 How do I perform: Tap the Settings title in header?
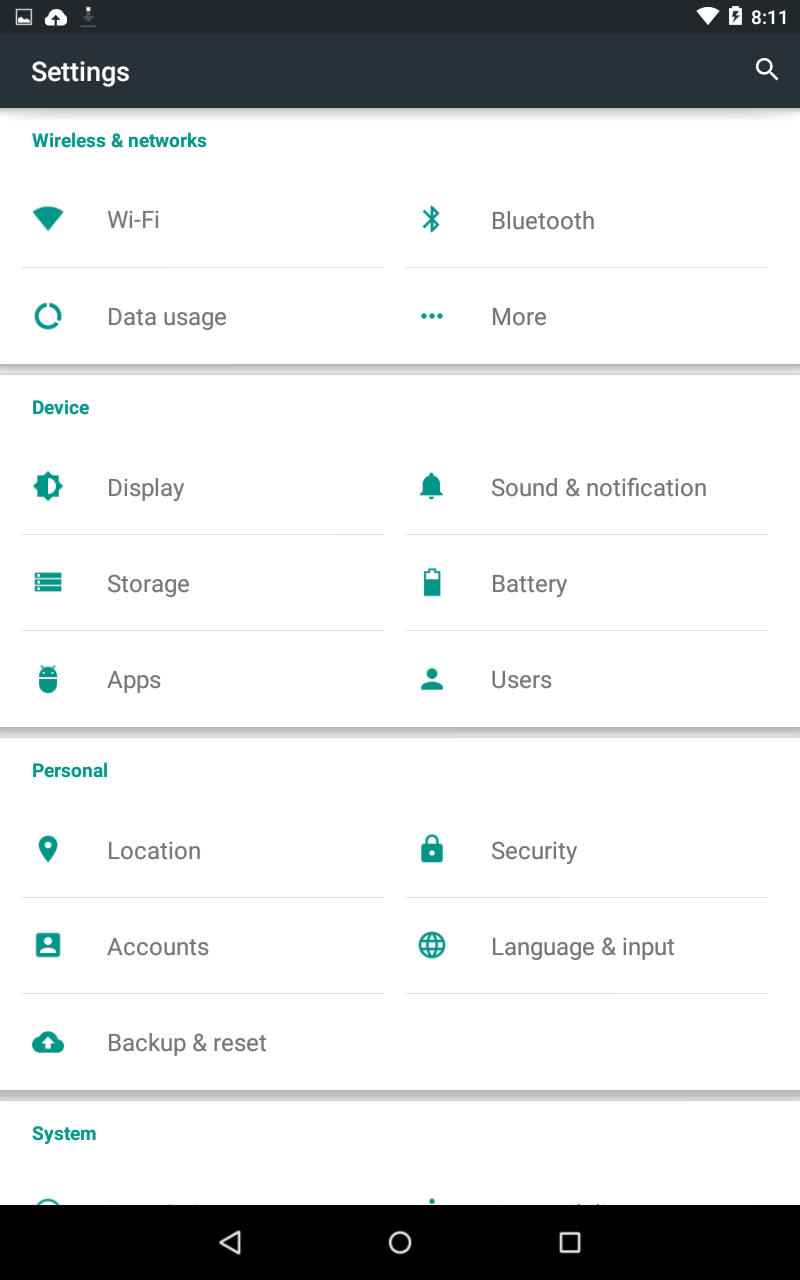point(80,72)
